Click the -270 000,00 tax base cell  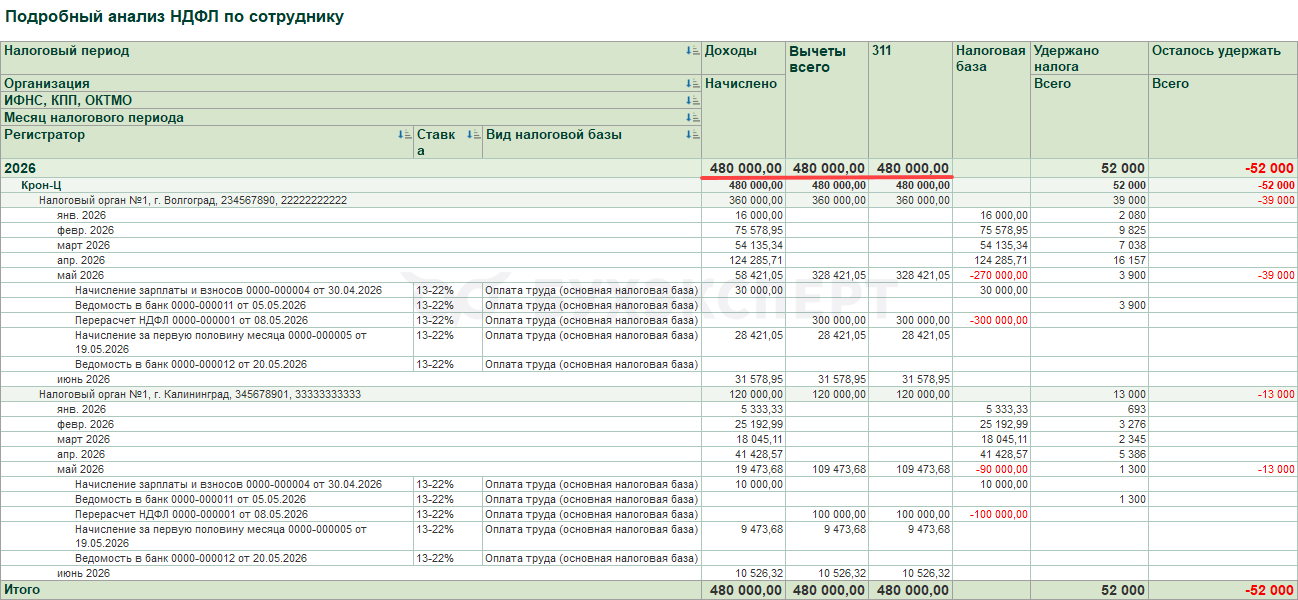pyautogui.click(x=991, y=275)
